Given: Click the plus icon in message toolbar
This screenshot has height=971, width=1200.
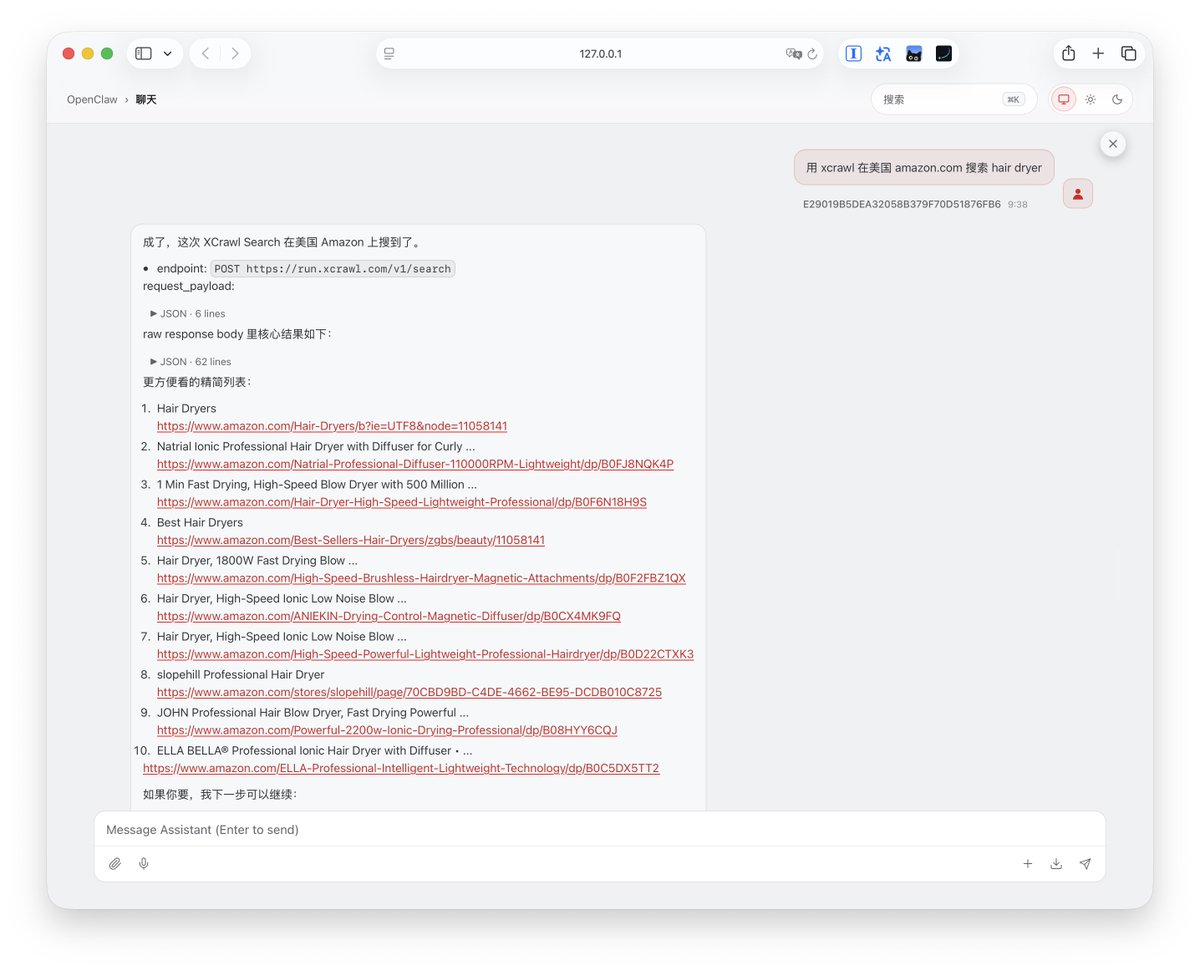Looking at the screenshot, I should click(1027, 864).
